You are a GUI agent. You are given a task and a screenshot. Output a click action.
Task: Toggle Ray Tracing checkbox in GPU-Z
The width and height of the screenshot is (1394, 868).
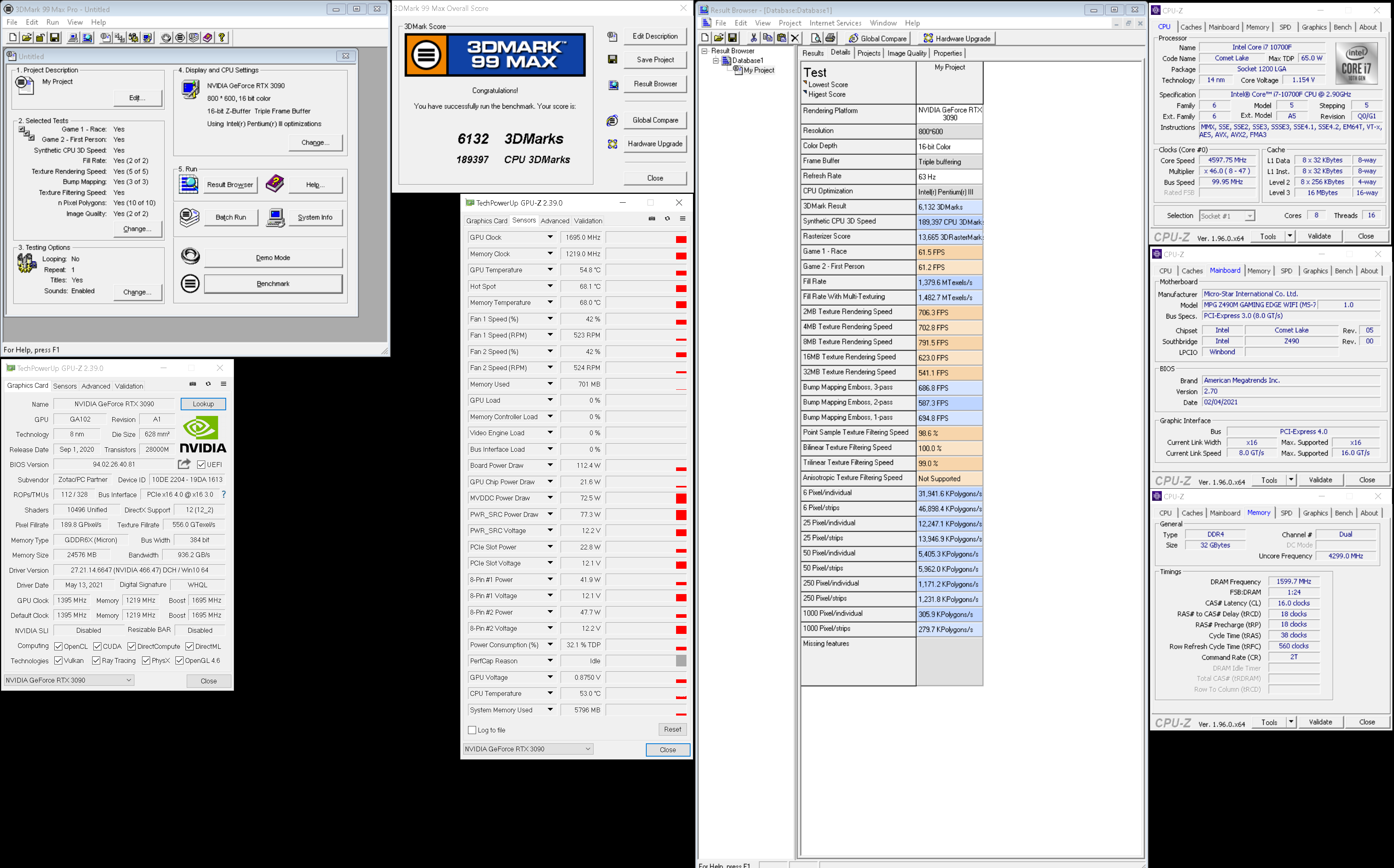point(96,661)
